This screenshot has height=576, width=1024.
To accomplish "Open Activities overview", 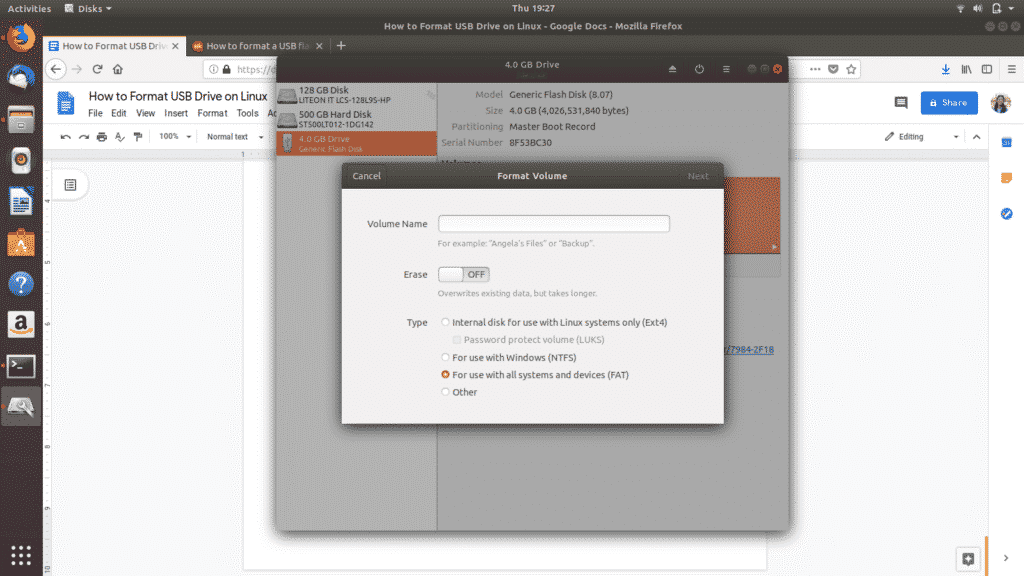I will (x=29, y=8).
